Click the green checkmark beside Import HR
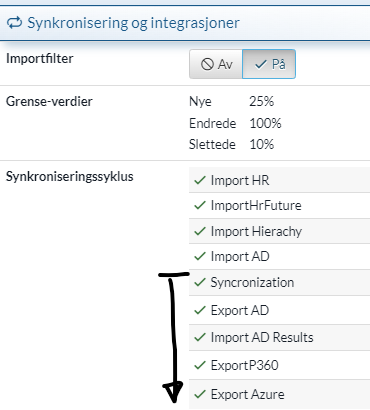The image size is (370, 410). [200, 180]
